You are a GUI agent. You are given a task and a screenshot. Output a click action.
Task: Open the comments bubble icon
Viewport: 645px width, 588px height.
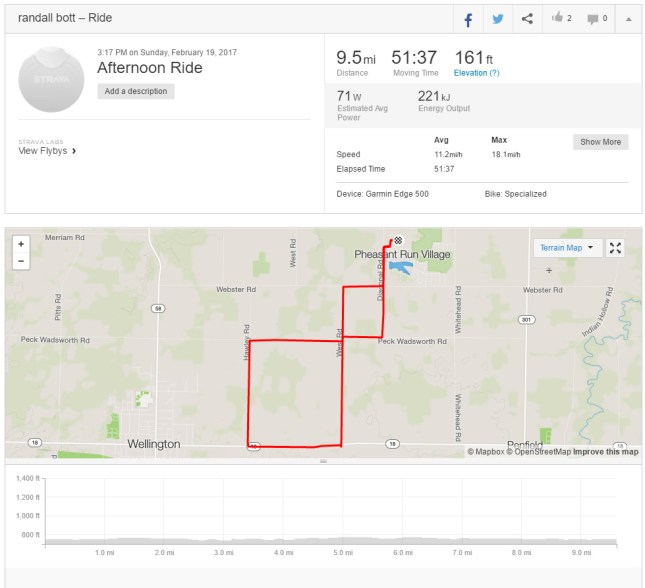click(x=593, y=19)
